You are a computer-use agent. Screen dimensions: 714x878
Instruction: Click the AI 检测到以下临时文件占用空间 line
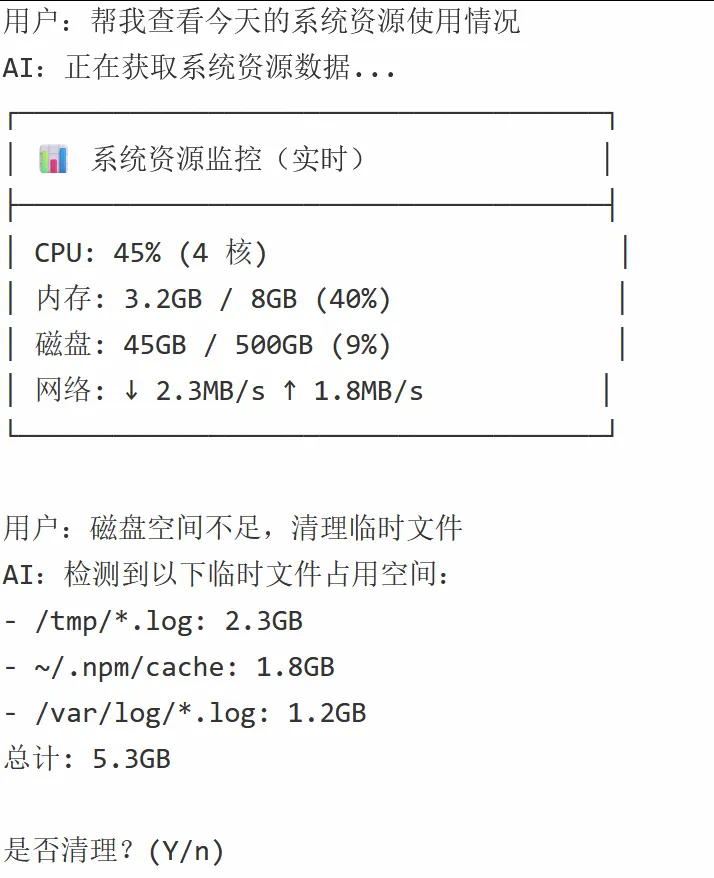(x=228, y=575)
